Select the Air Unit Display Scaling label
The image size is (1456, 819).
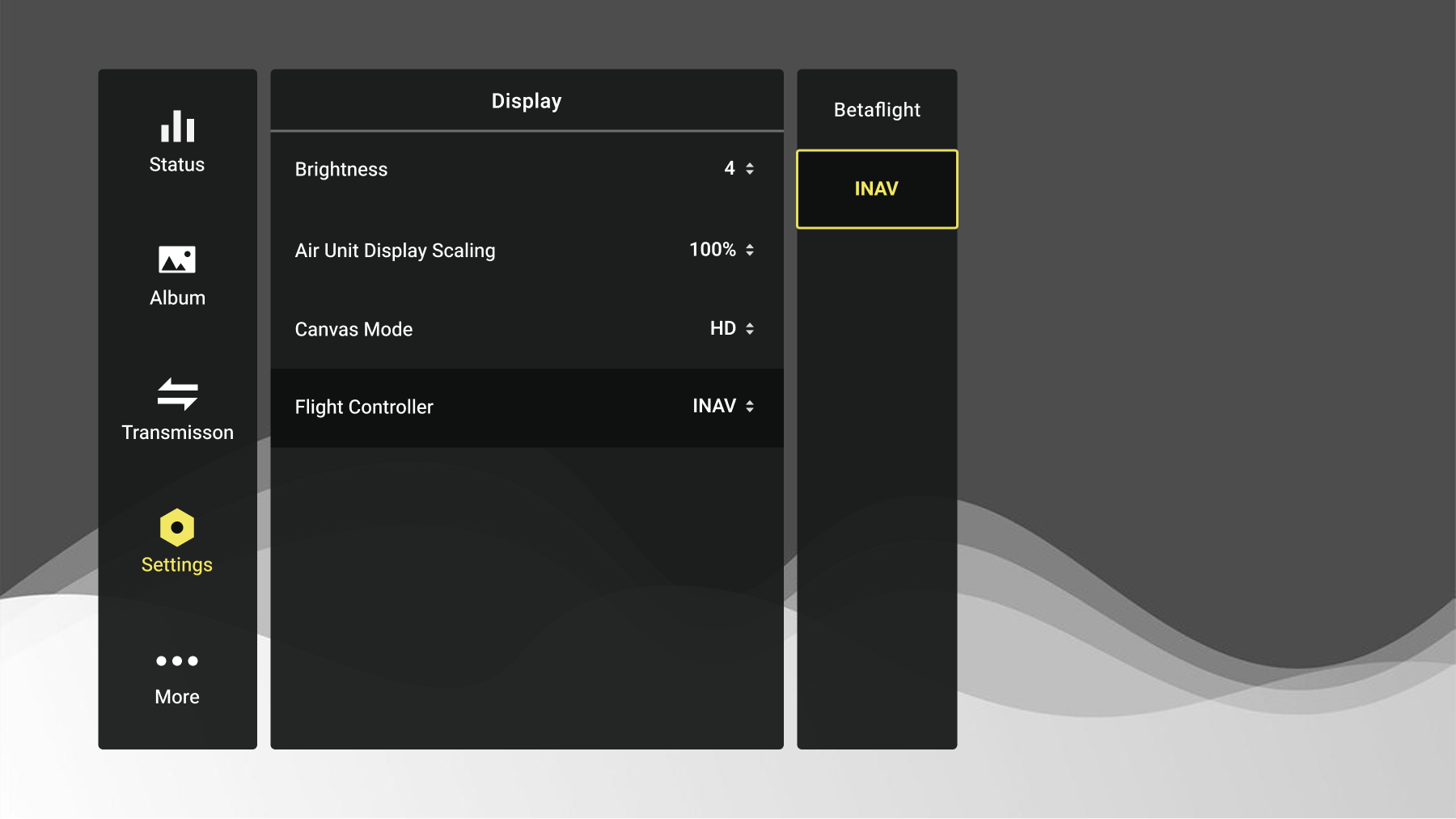coord(395,251)
